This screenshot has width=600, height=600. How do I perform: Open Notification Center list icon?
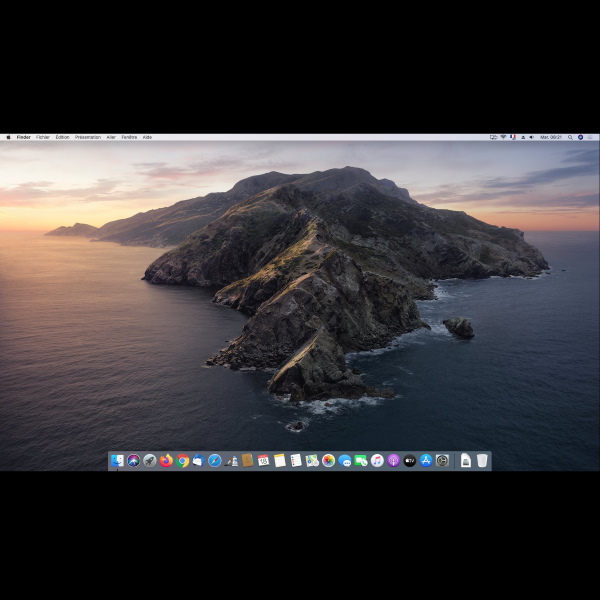[591, 137]
